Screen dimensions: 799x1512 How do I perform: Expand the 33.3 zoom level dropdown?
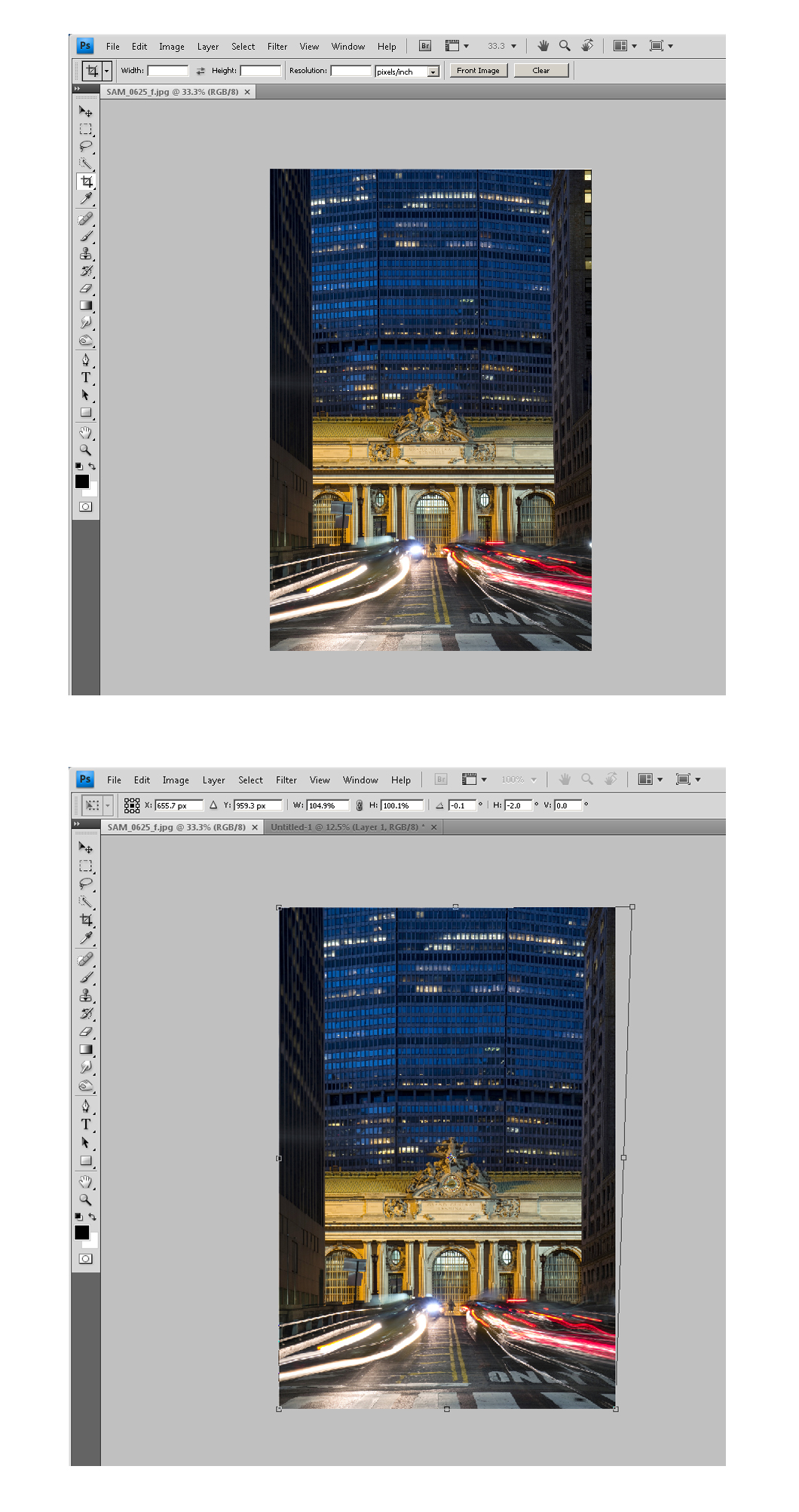(514, 46)
